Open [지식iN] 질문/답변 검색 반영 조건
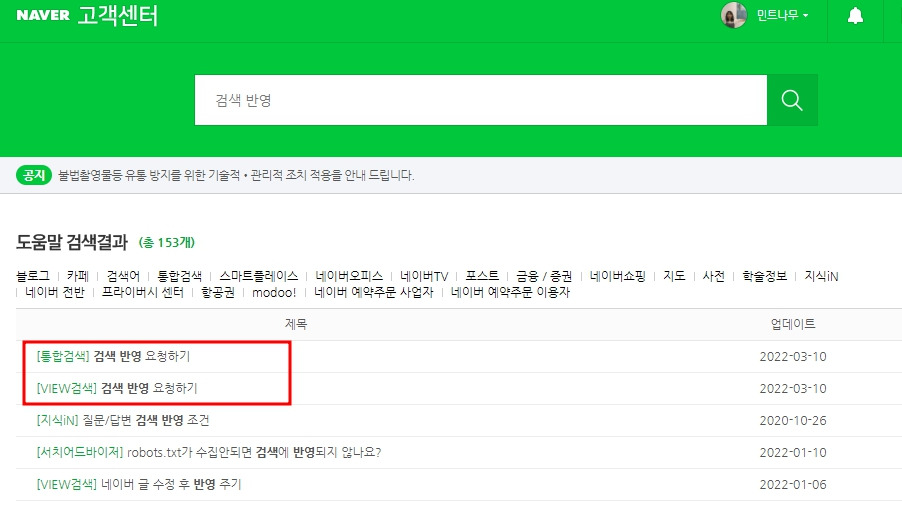The width and height of the screenshot is (902, 528). pos(123,420)
